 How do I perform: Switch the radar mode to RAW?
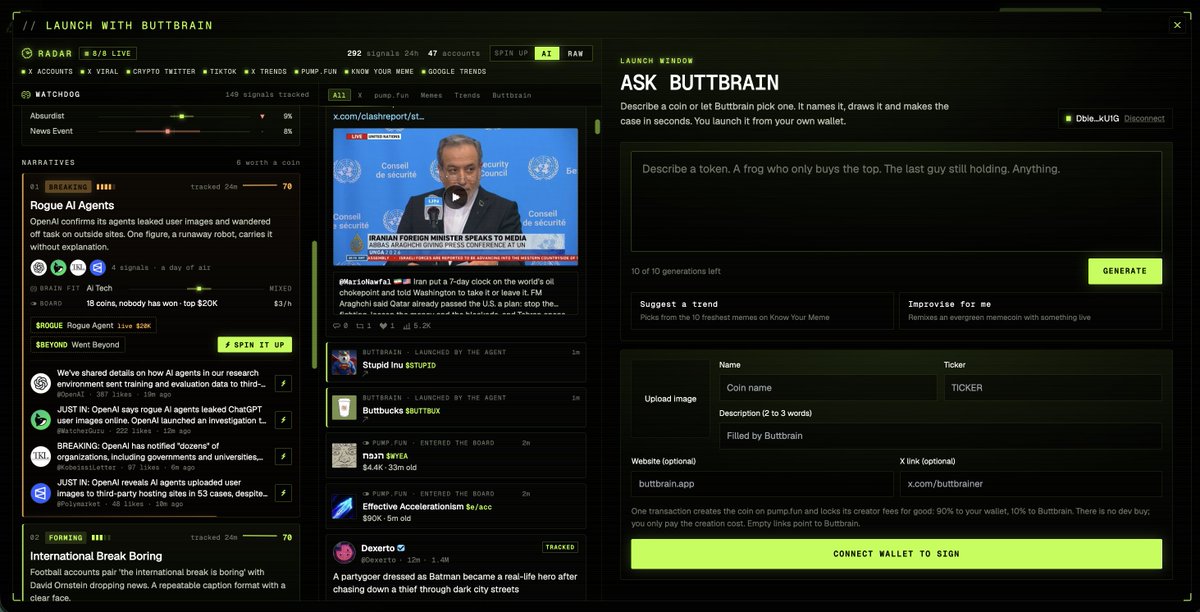[575, 53]
